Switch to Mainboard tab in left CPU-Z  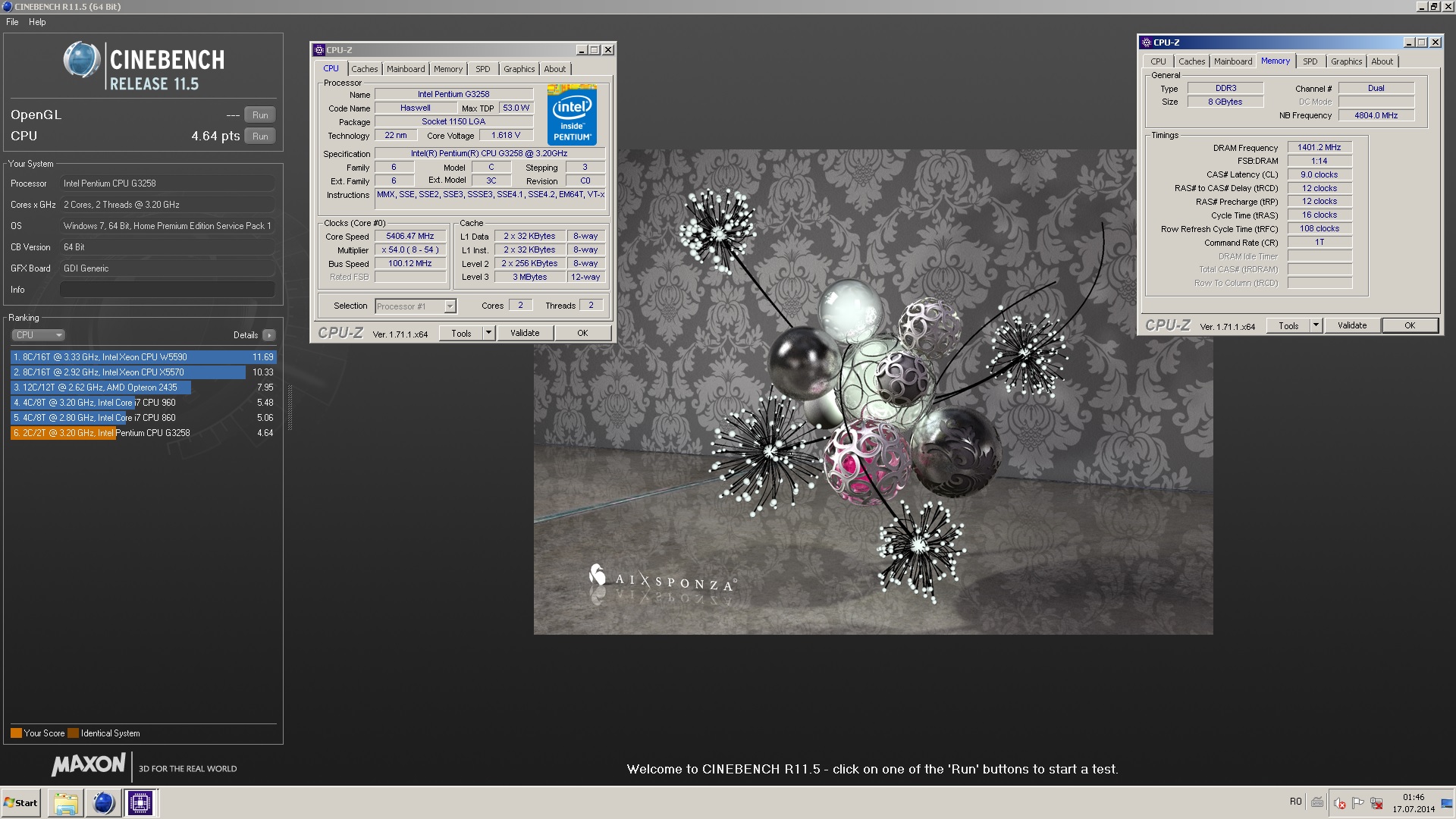click(x=406, y=69)
